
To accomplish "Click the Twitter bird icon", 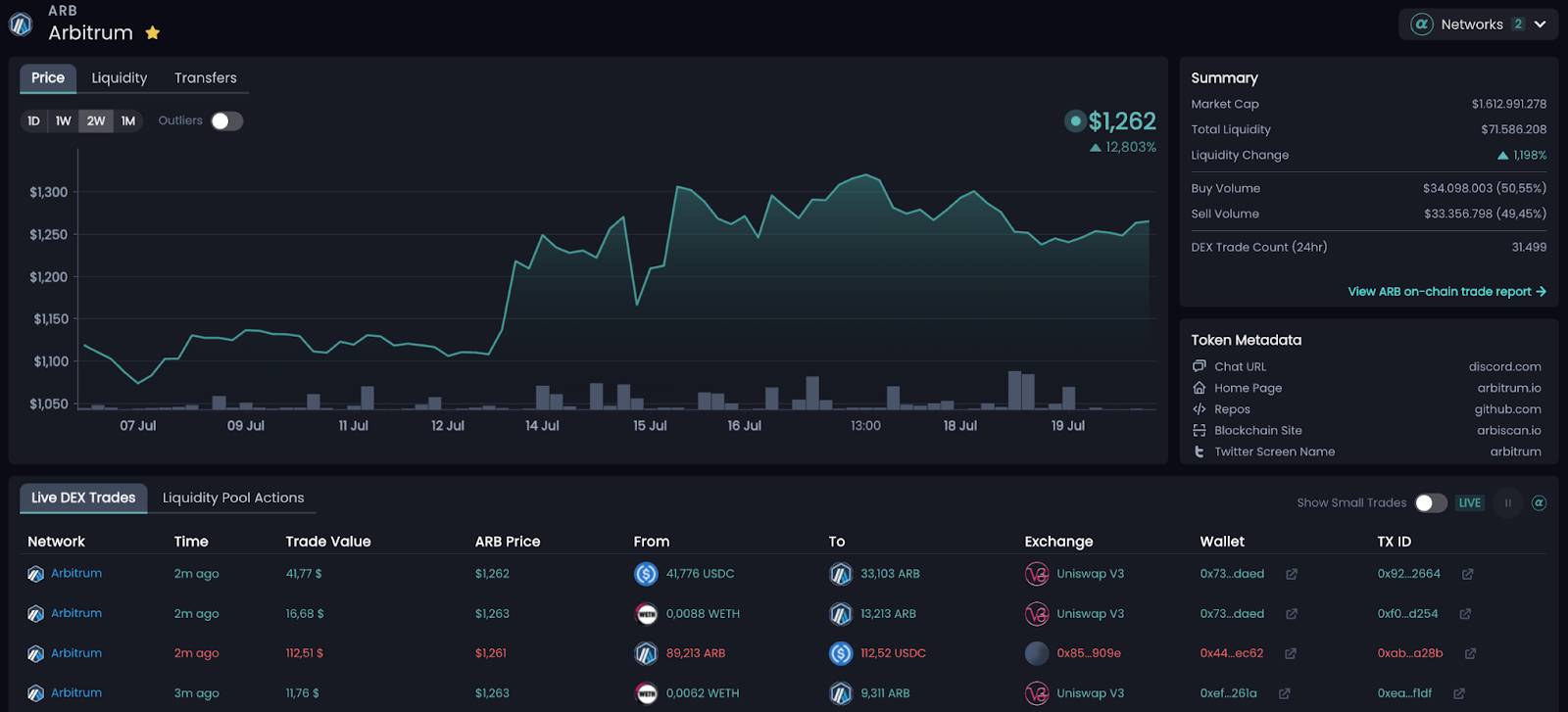I will pos(1199,451).
